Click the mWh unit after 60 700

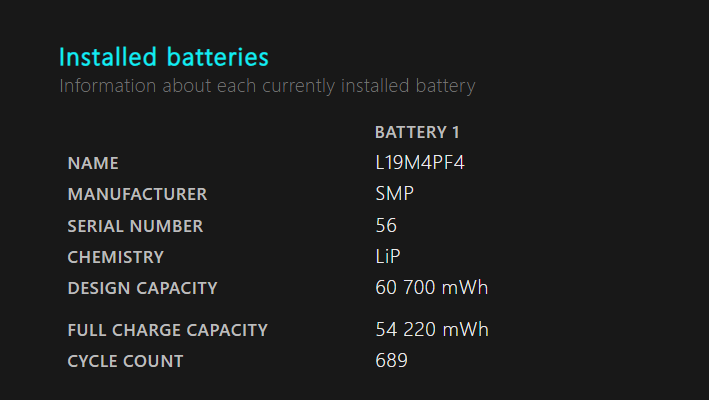tap(467, 288)
